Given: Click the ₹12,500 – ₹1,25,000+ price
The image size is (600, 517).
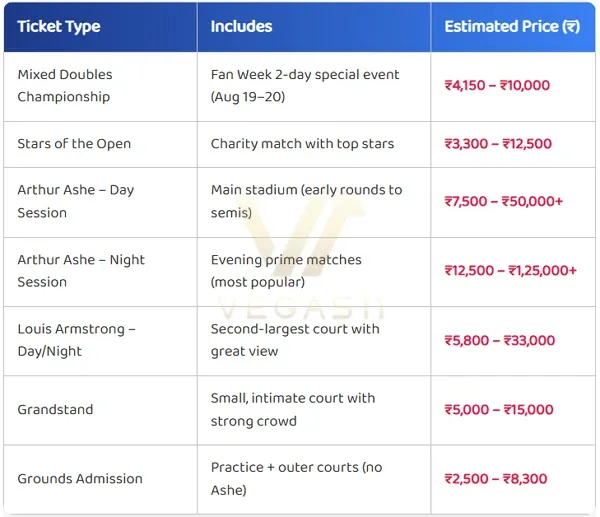Looking at the screenshot, I should click(510, 271).
